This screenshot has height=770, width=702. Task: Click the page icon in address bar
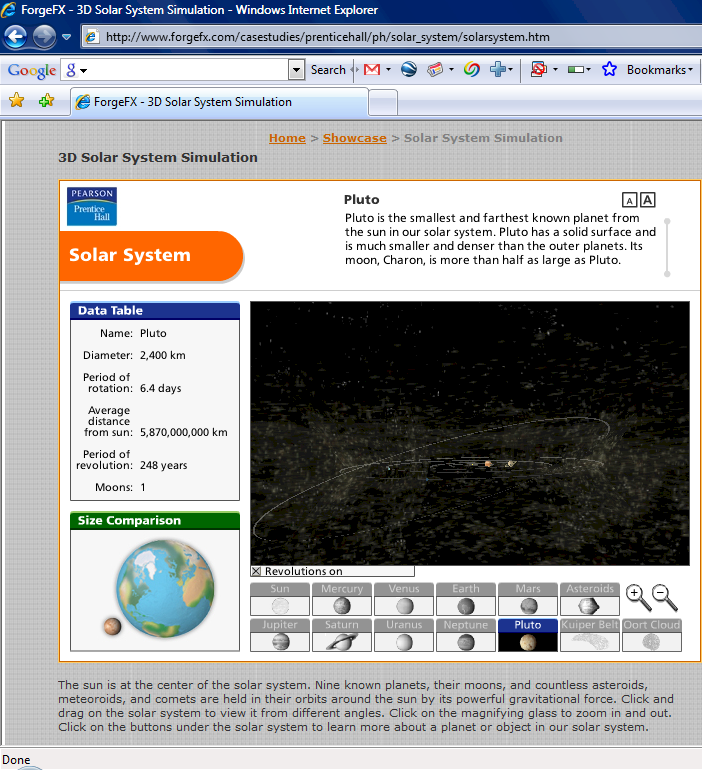92,37
